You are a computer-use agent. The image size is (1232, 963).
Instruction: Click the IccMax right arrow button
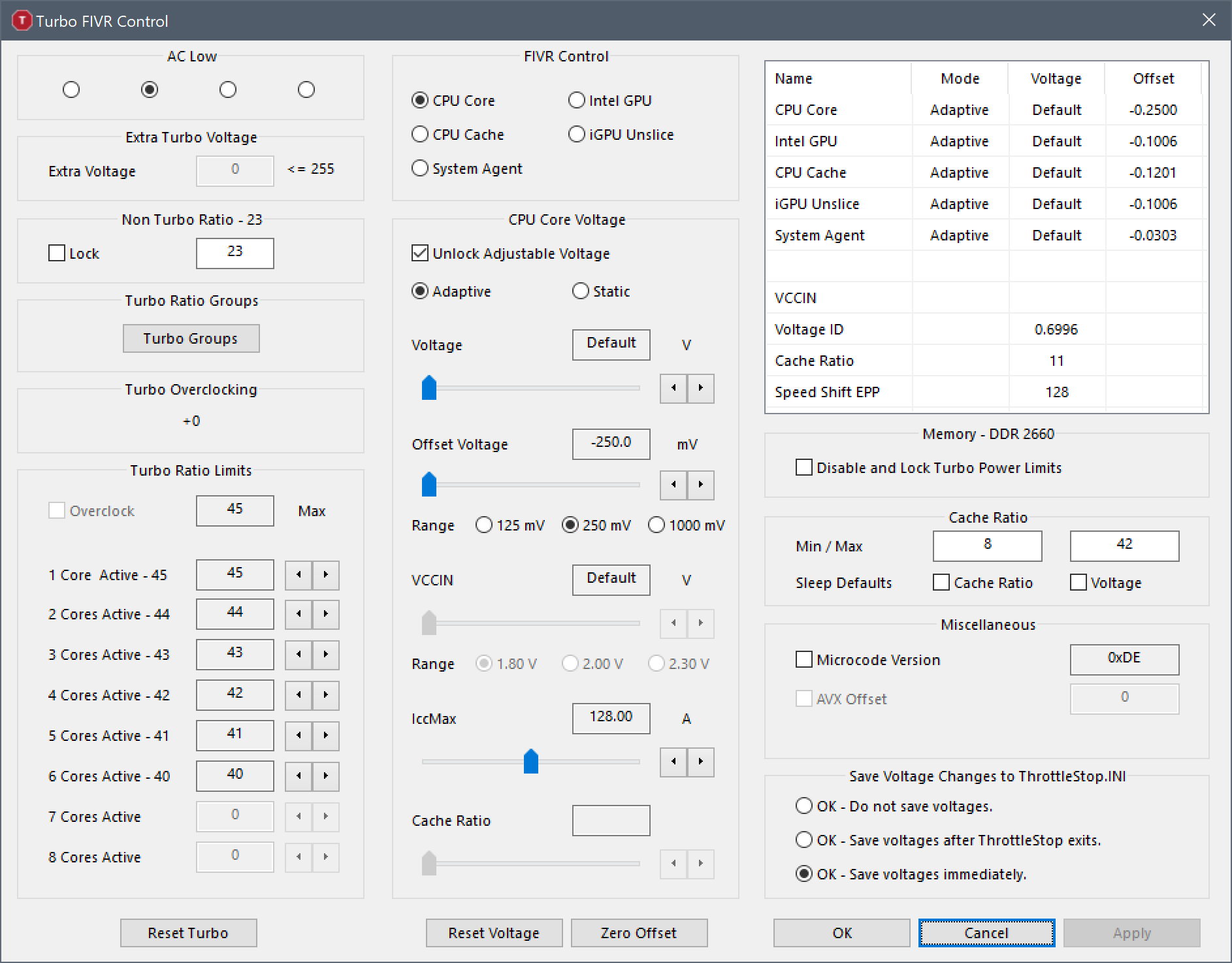[x=701, y=762]
